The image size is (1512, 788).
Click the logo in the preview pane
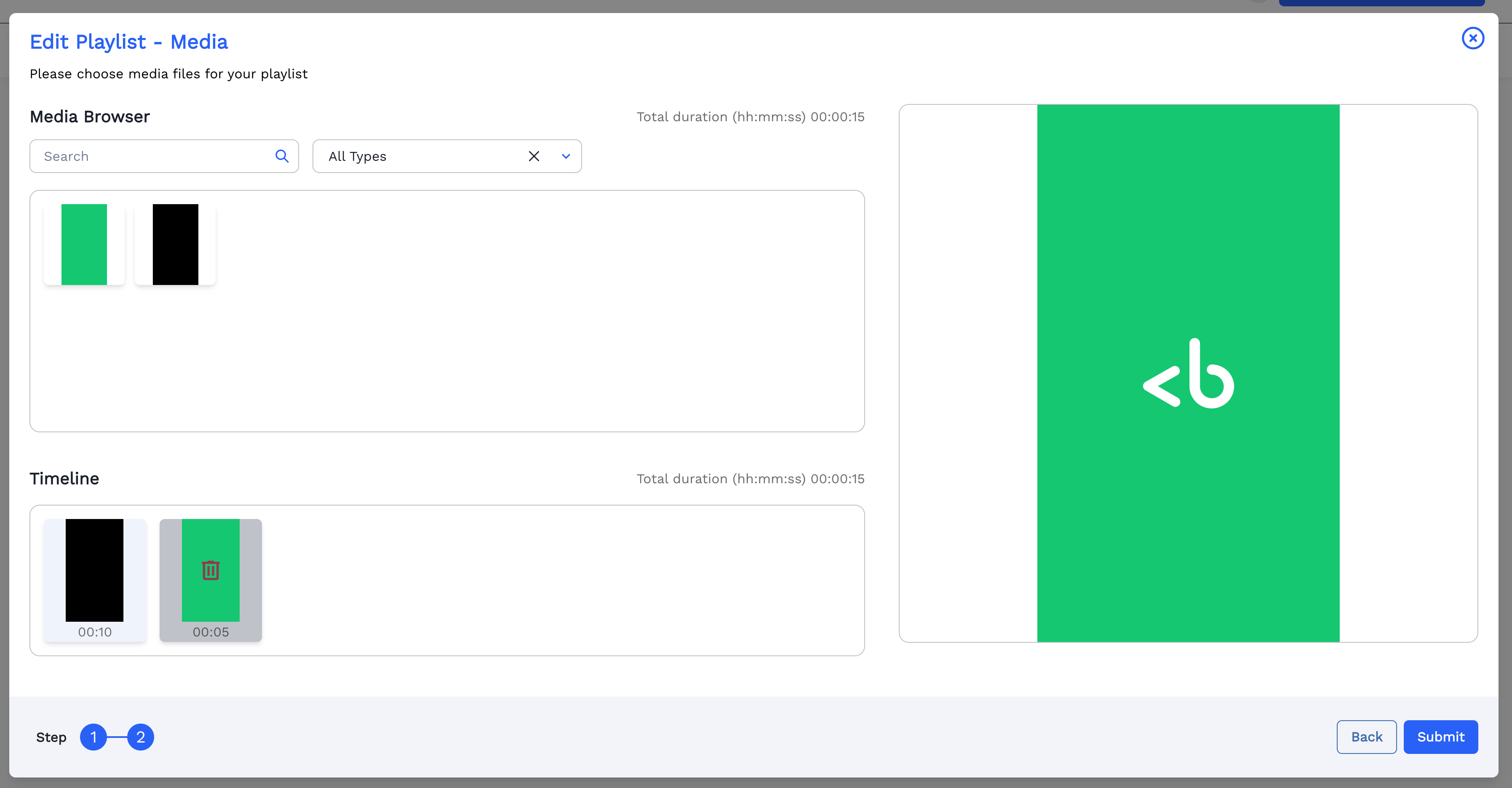point(1188,374)
